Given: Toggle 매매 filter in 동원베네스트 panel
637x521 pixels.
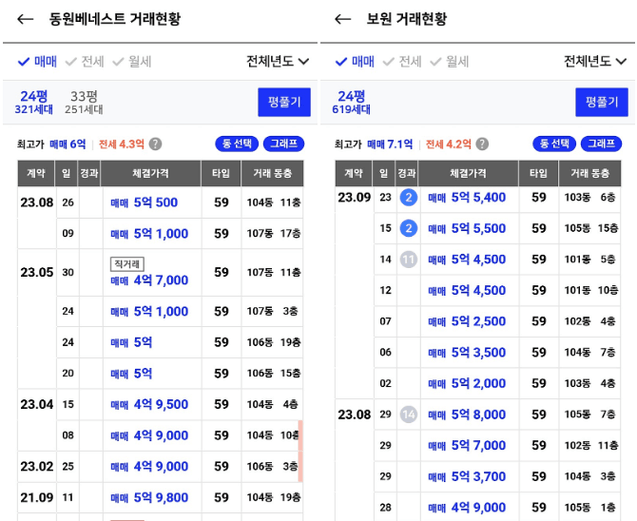Looking at the screenshot, I should click(x=38, y=62).
